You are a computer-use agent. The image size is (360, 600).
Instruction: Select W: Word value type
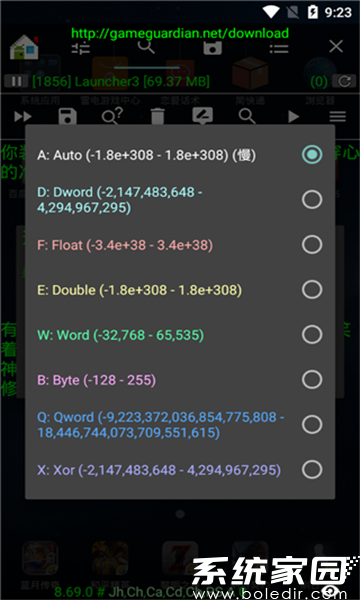(180, 335)
